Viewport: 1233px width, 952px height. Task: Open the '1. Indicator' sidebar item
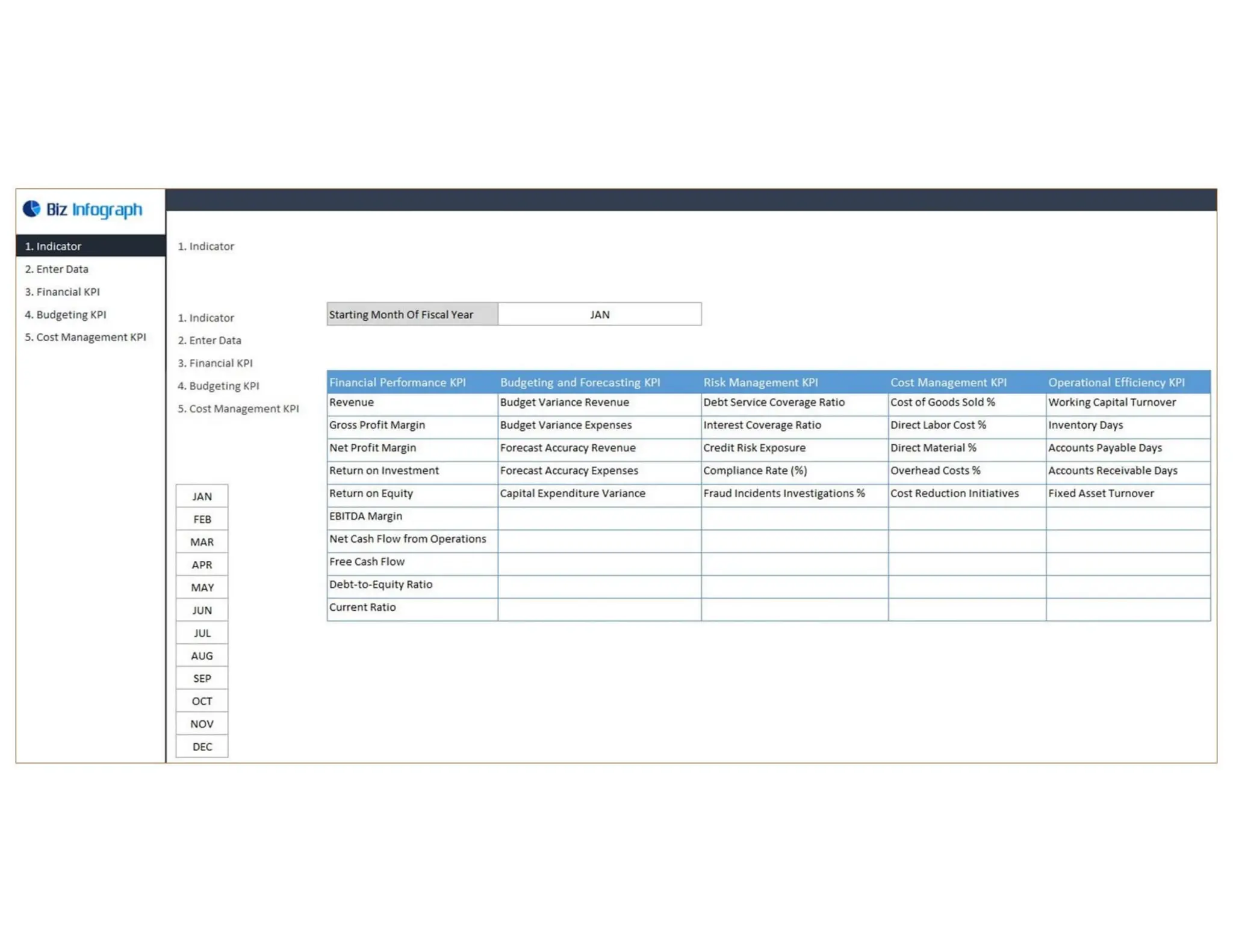click(90, 246)
